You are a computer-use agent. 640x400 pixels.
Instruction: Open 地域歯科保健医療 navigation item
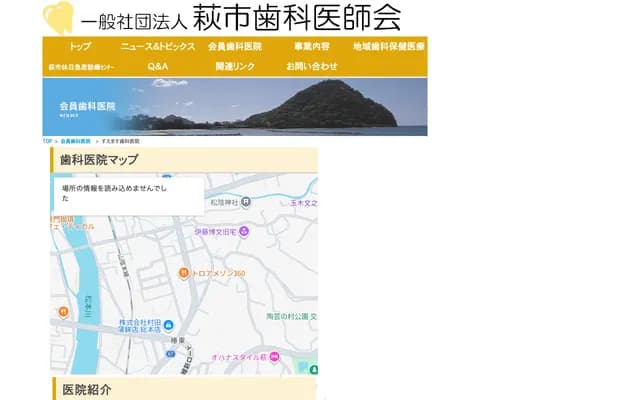[388, 47]
